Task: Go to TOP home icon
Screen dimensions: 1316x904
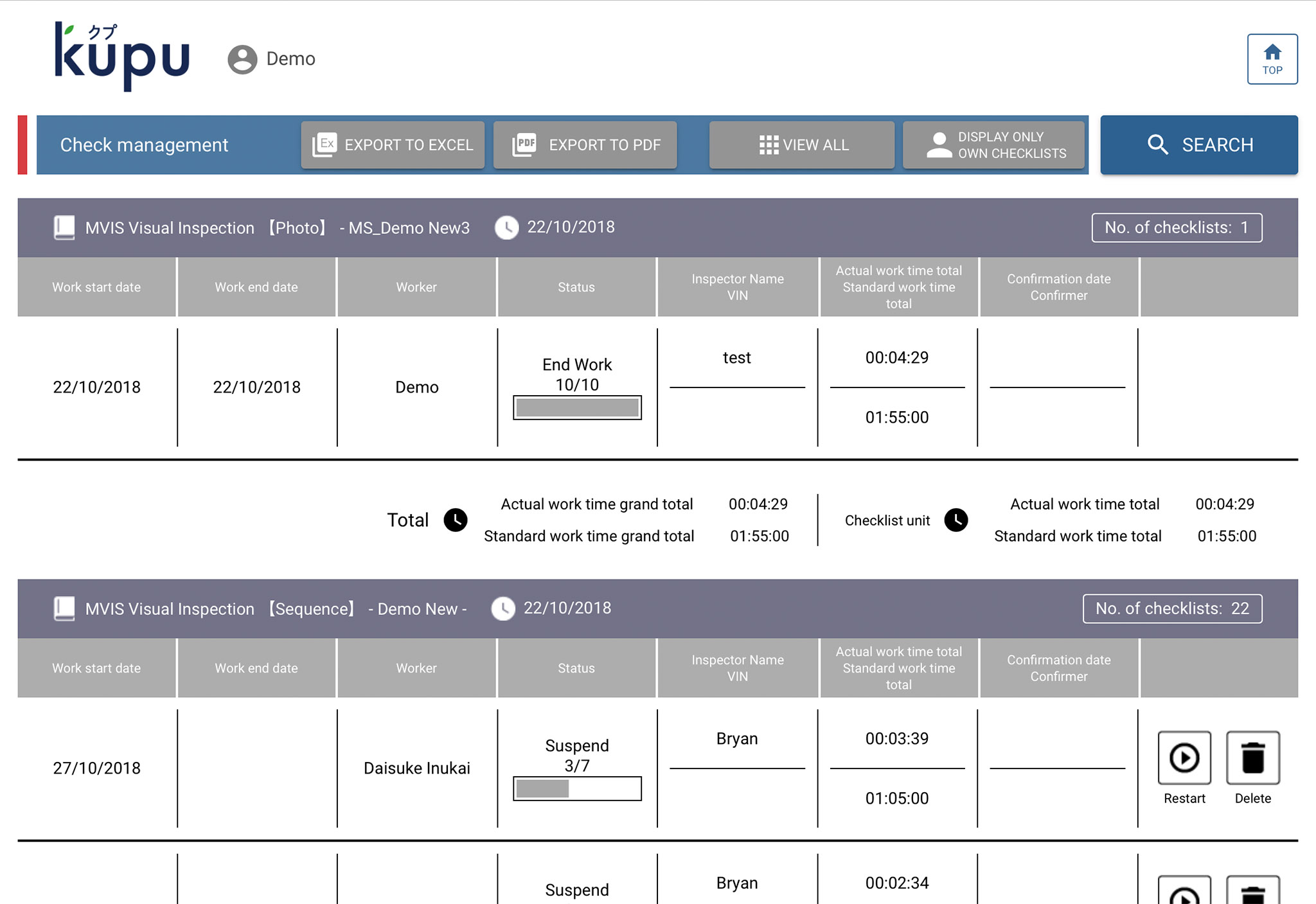Action: tap(1272, 58)
